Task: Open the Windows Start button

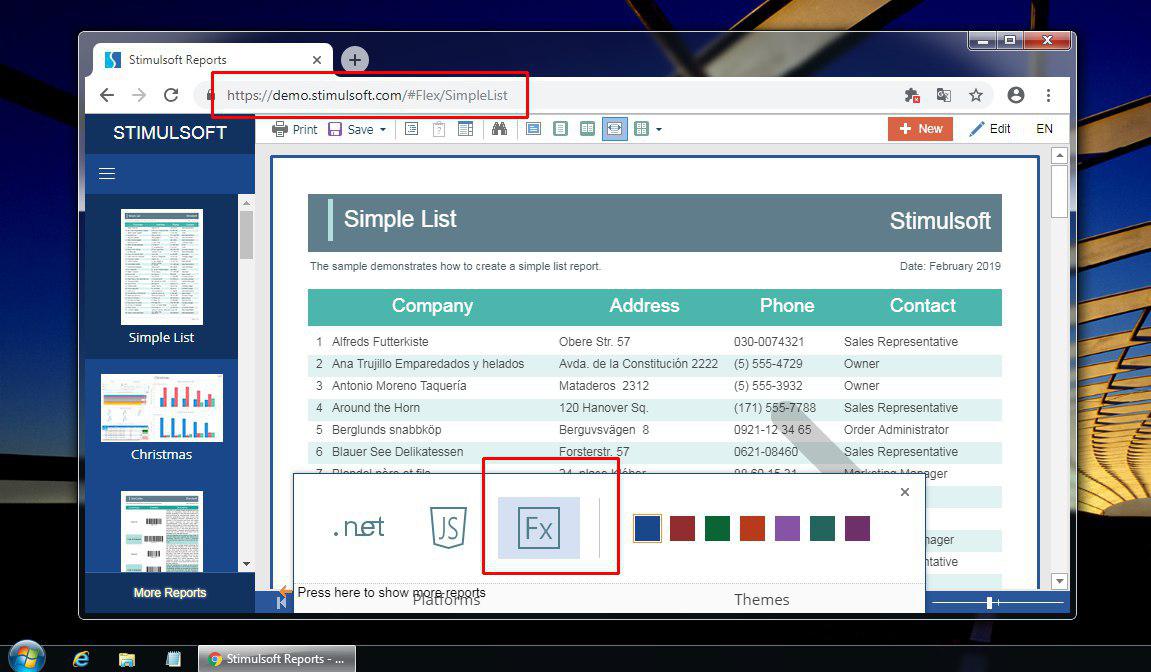Action: (x=26, y=657)
